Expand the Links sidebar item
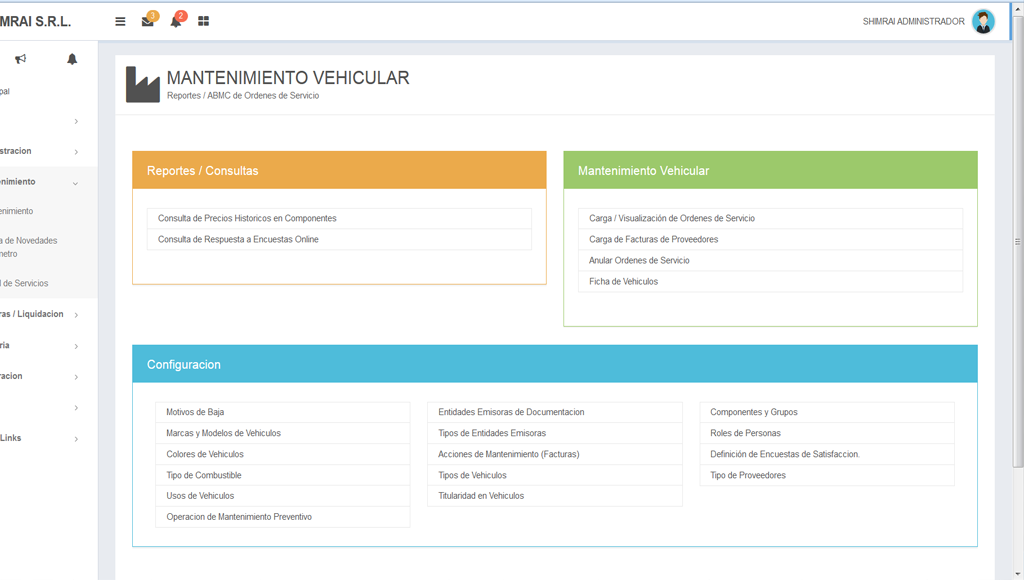 pos(39,438)
